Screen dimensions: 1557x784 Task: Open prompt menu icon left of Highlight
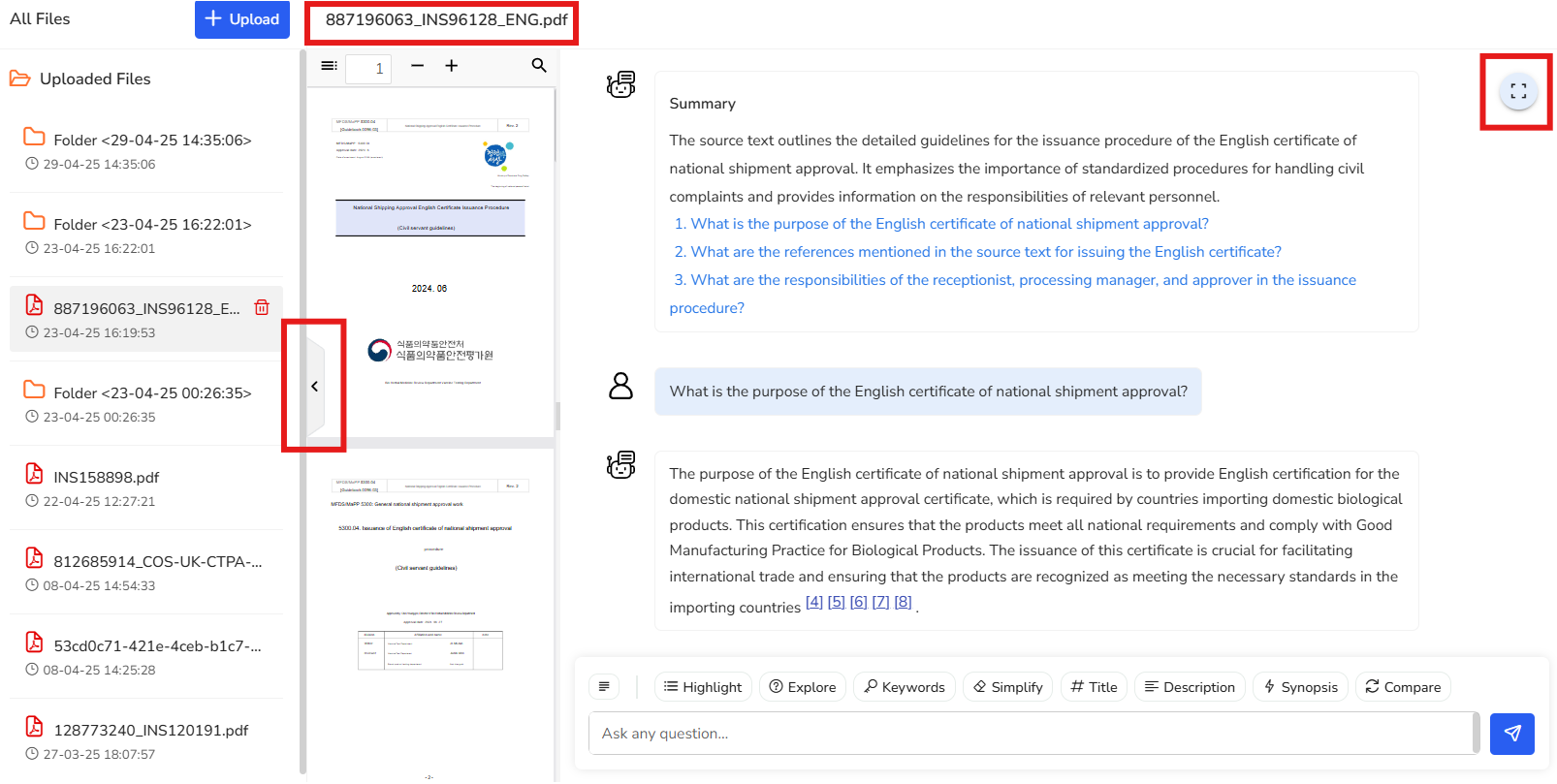(x=604, y=687)
